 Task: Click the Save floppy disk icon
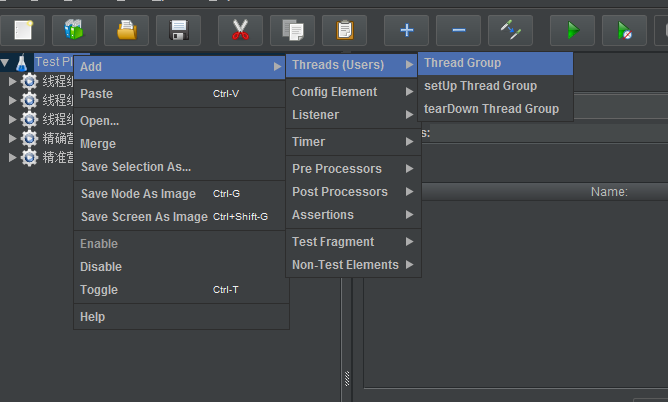tap(178, 30)
